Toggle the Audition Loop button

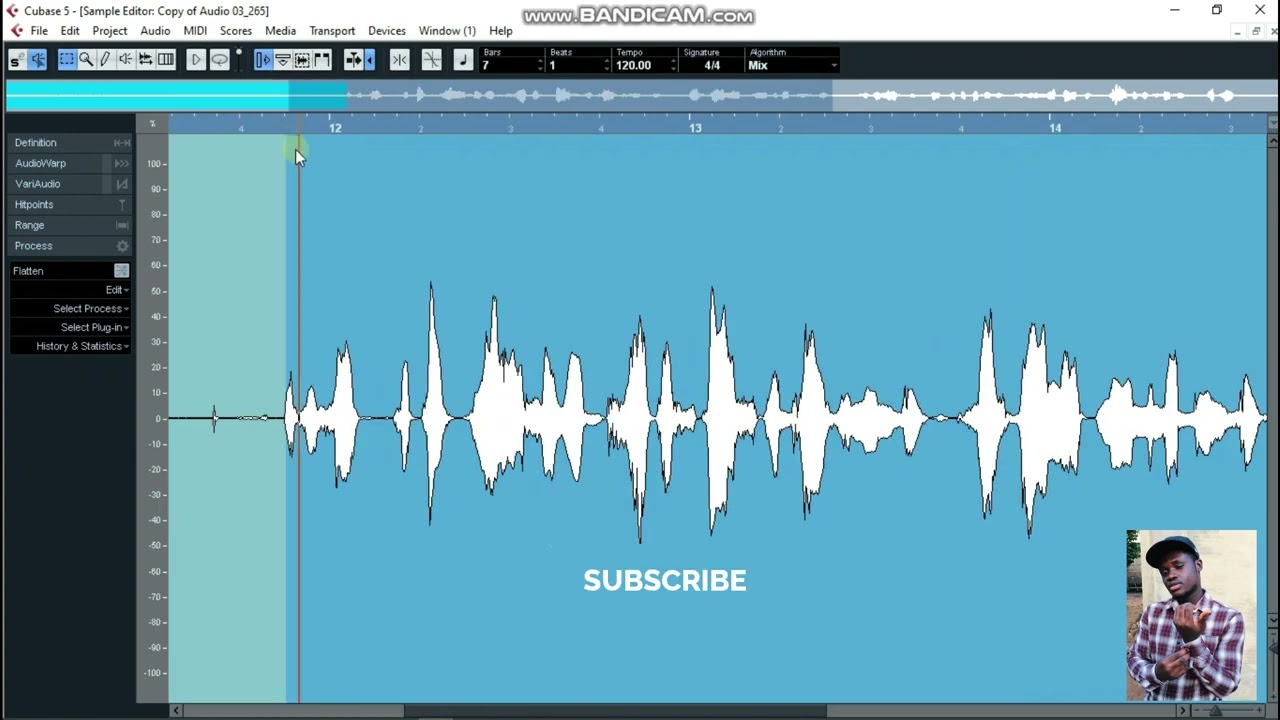[x=218, y=60]
